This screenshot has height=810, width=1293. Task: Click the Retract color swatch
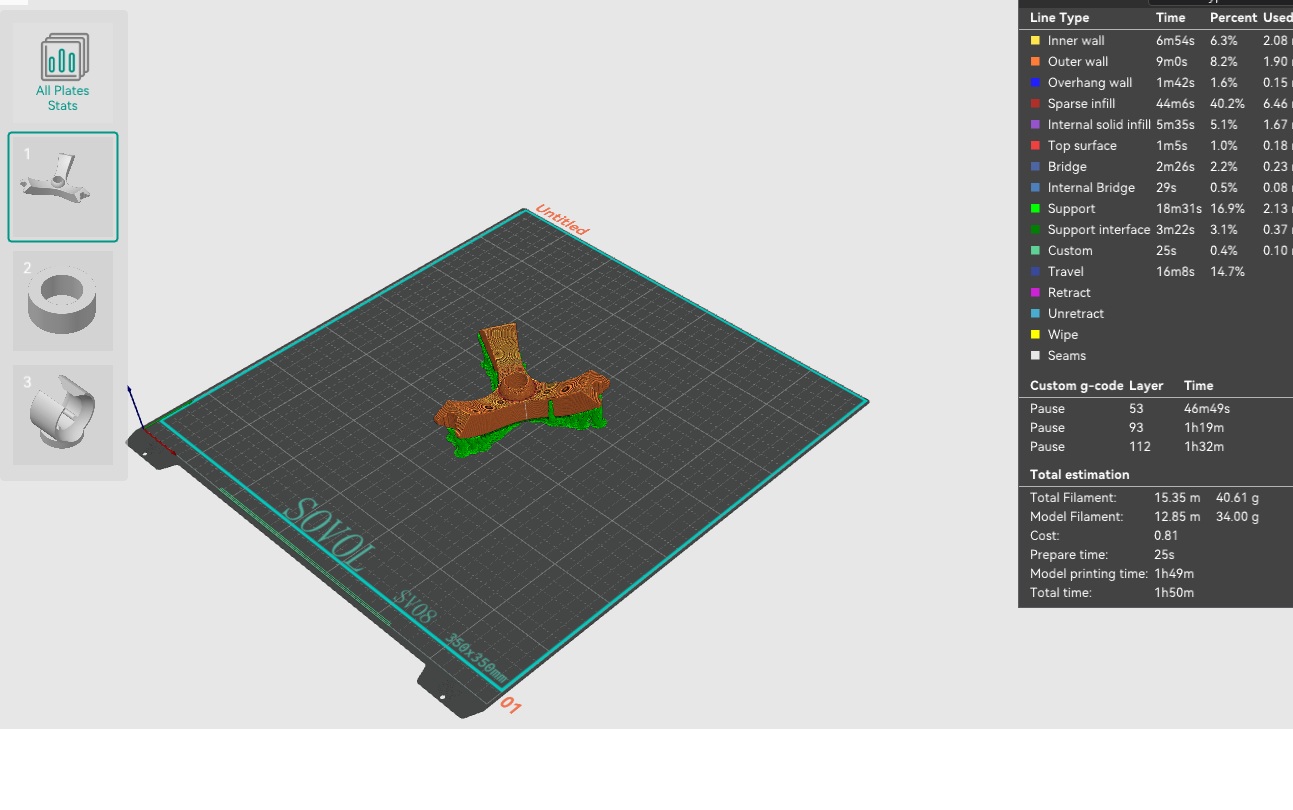coord(1035,293)
